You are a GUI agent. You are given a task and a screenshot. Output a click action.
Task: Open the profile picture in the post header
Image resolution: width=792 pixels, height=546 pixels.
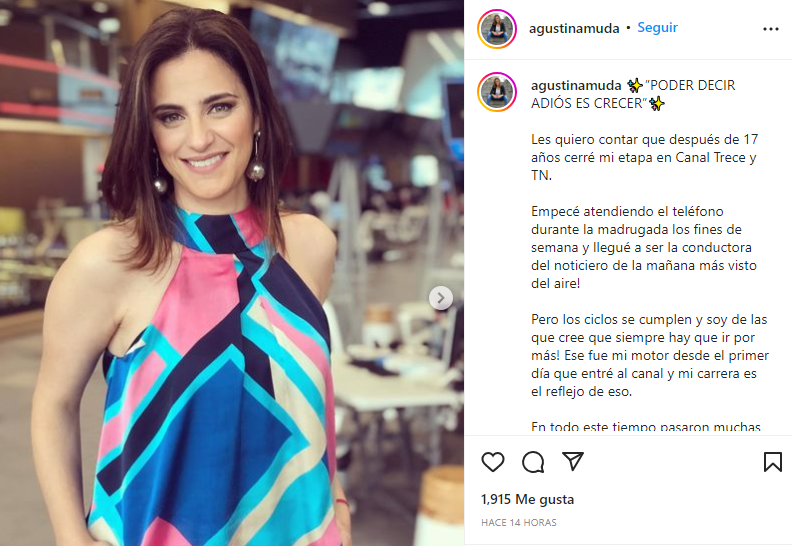(497, 29)
